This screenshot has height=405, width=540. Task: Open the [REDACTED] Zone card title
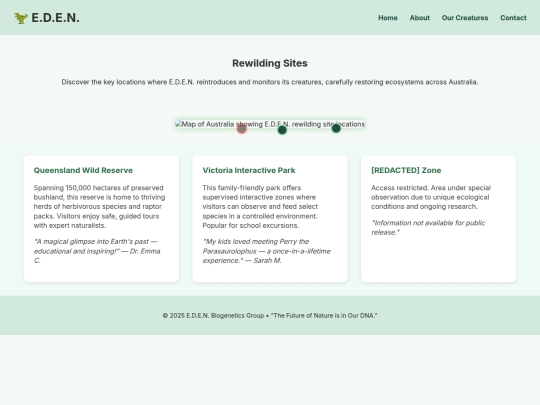coord(406,170)
